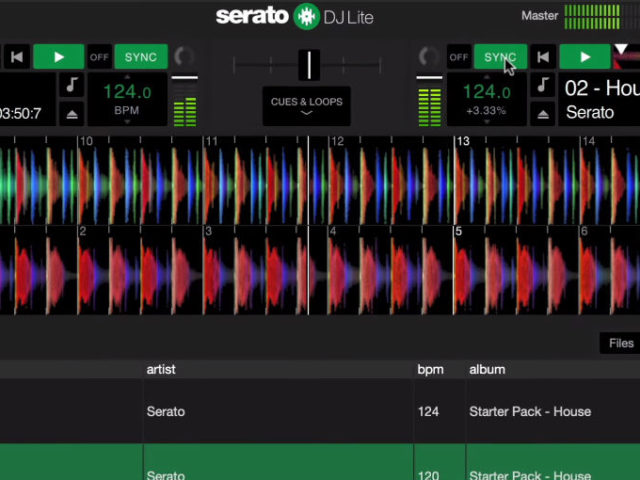The image size is (640, 480).
Task: Click the crossfader handle
Action: coord(309,65)
